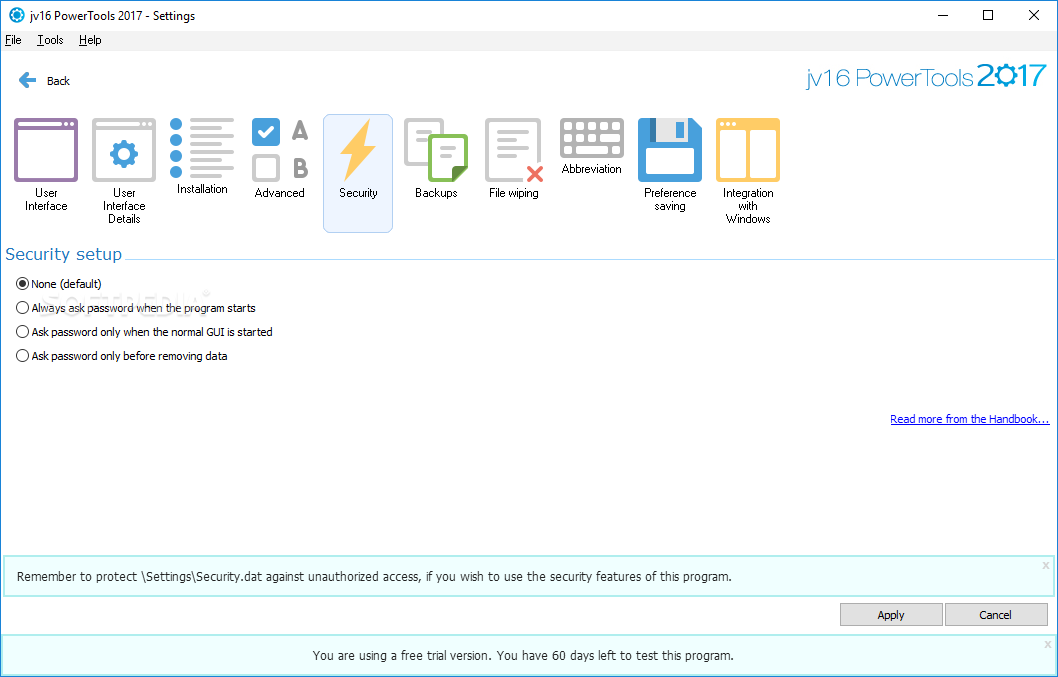Screen dimensions: 1058x677
Task: Click the jv16 PowerTools title bar icon
Action: pos(16,15)
